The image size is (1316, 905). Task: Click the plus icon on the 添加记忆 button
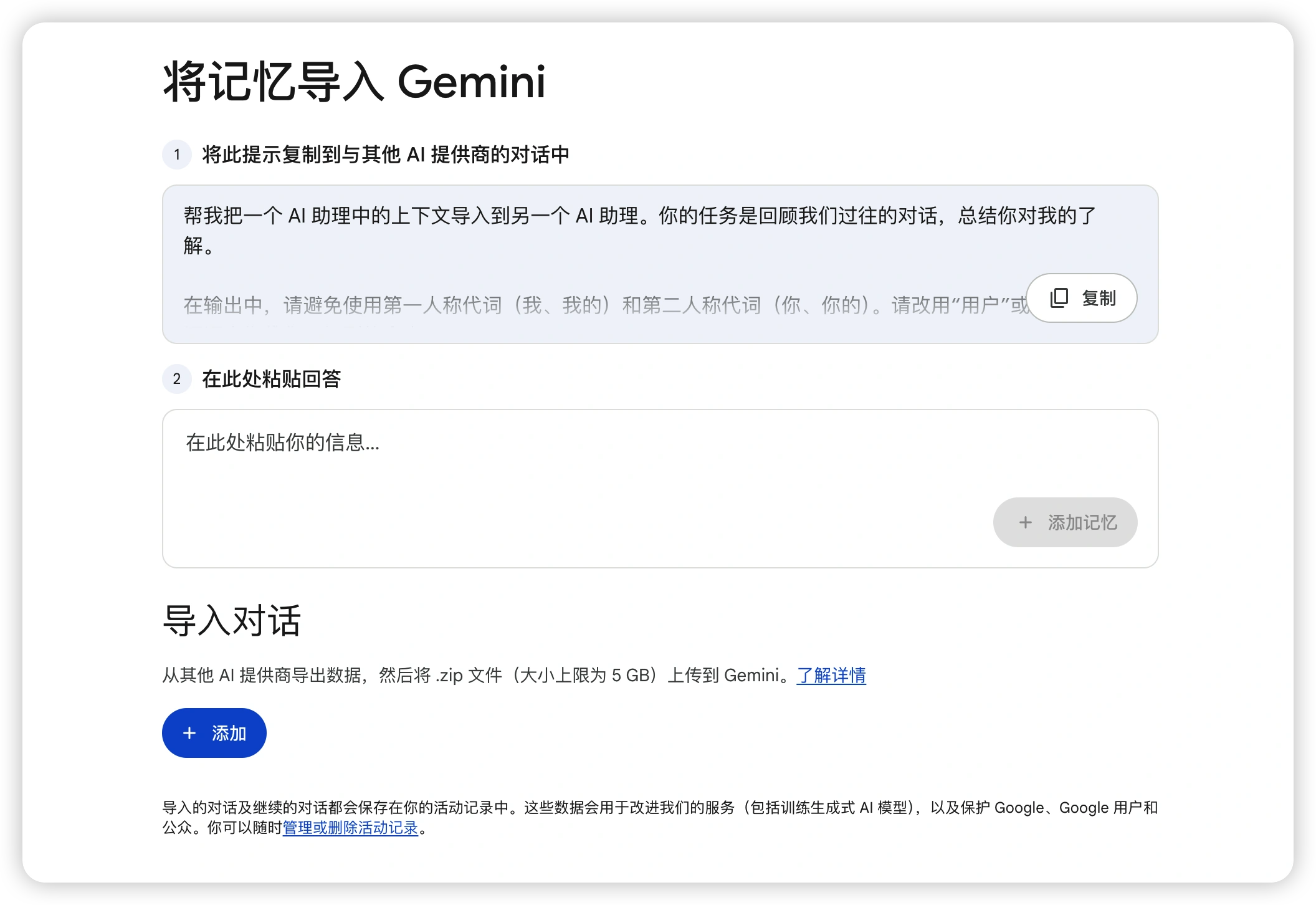(x=1025, y=522)
